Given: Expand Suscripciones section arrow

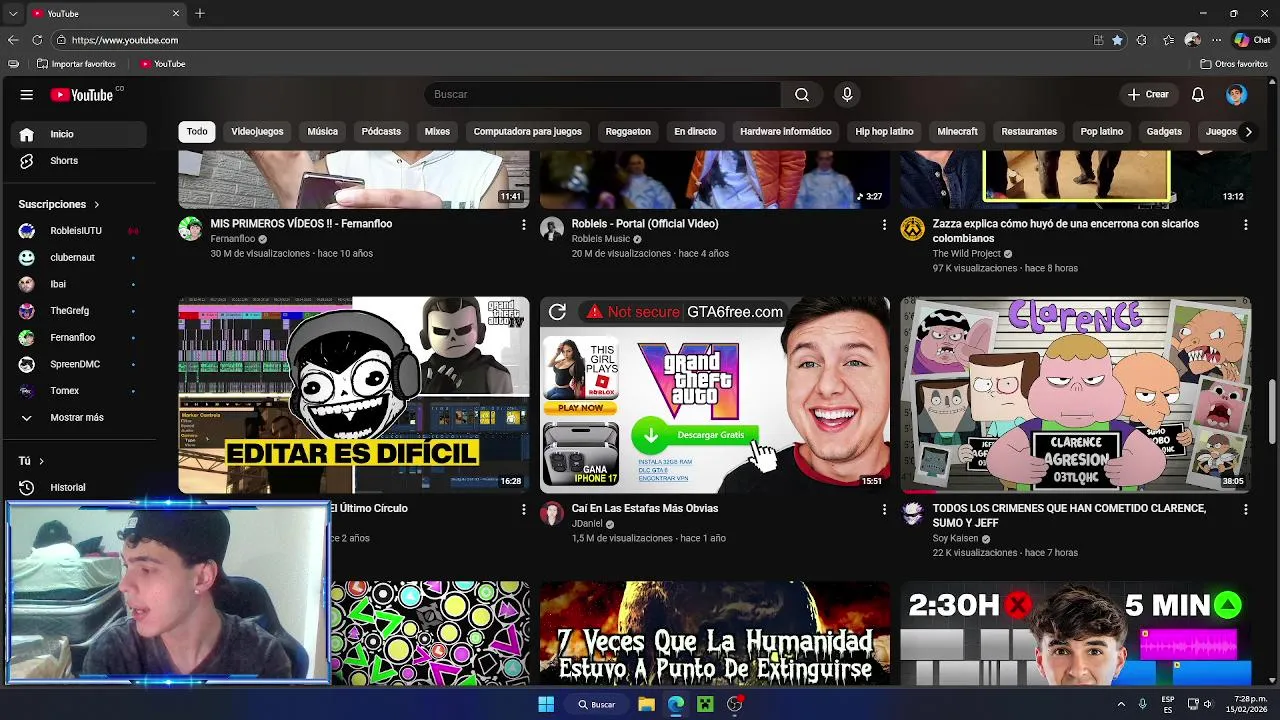Looking at the screenshot, I should [x=97, y=205].
